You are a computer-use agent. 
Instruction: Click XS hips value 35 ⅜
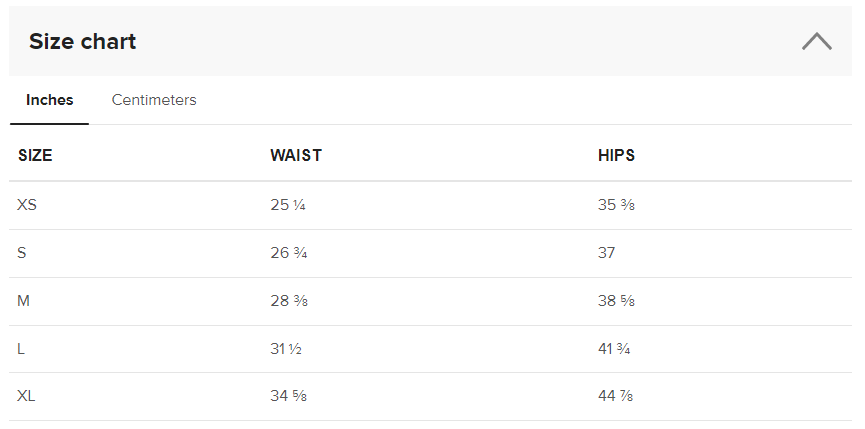[616, 205]
